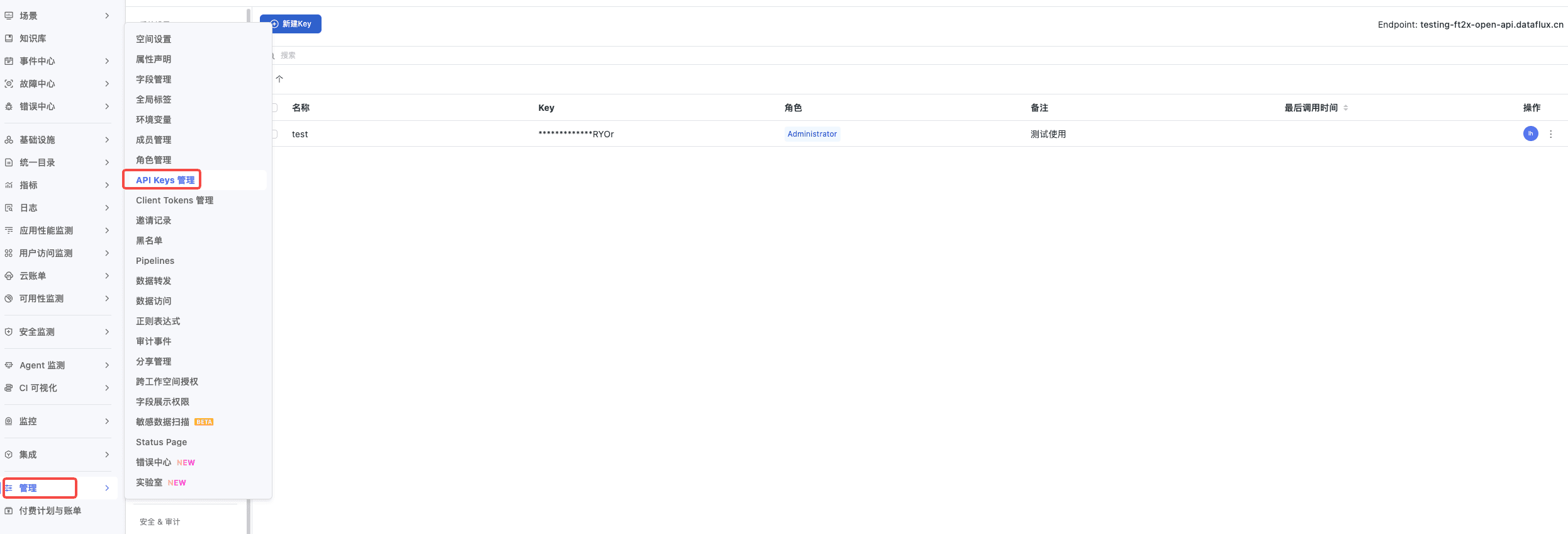The width and height of the screenshot is (1568, 534).
Task: Expand the 事件中心 submenu chevron
Action: [x=107, y=61]
